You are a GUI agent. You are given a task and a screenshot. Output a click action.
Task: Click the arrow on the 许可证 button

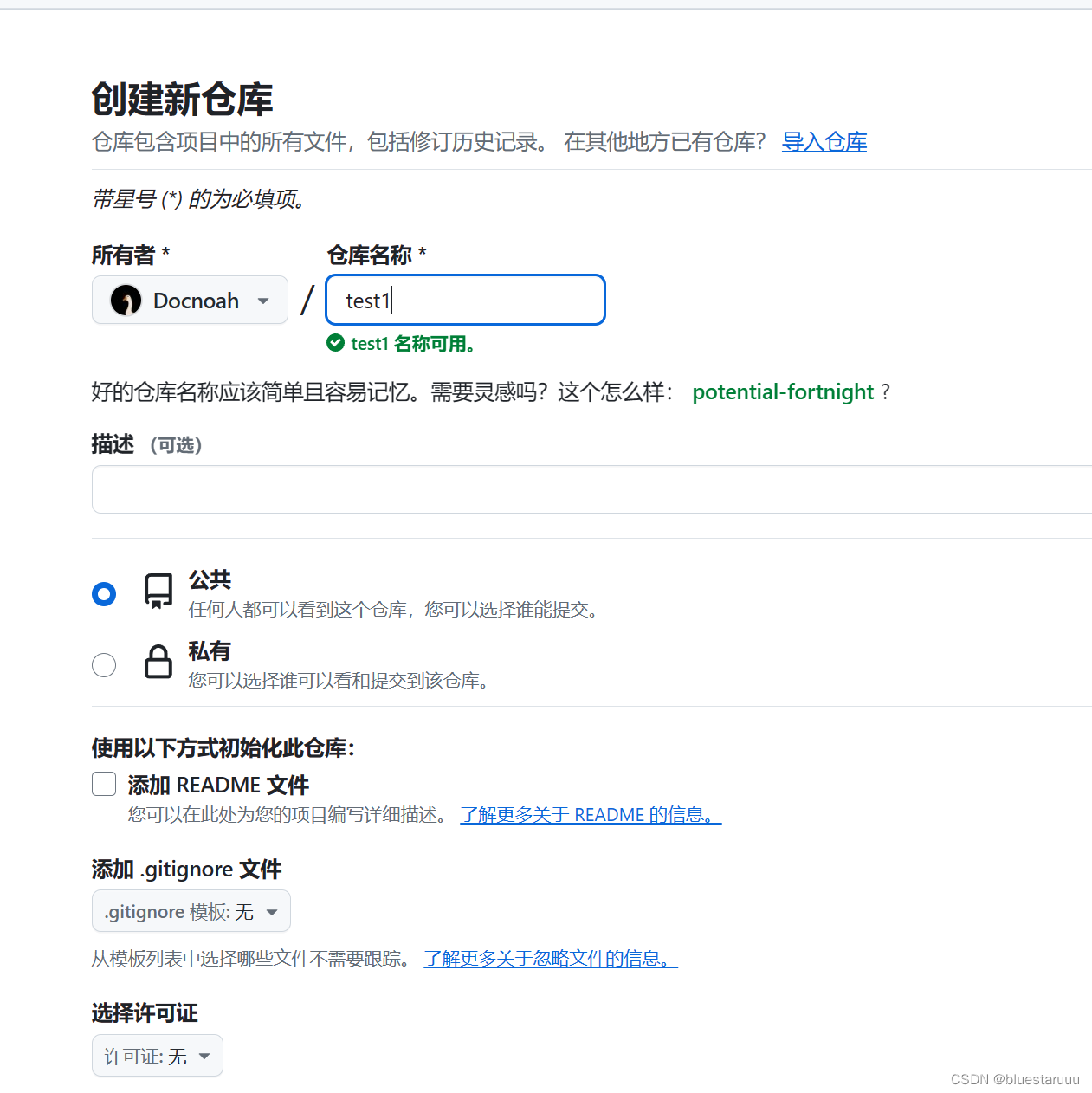[x=205, y=1056]
